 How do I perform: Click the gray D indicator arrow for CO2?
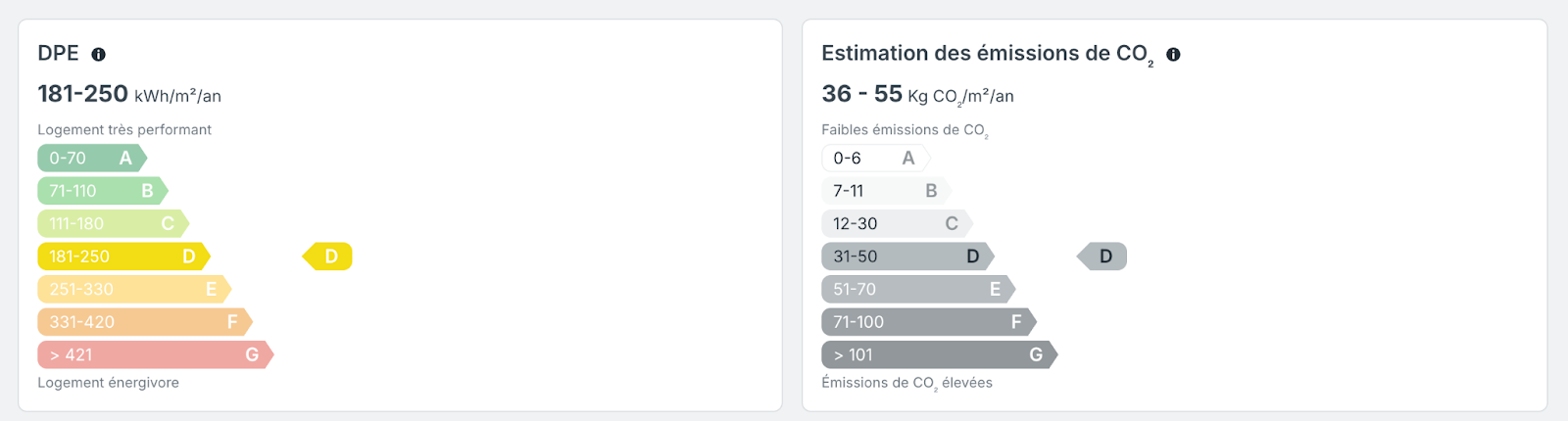[1102, 257]
